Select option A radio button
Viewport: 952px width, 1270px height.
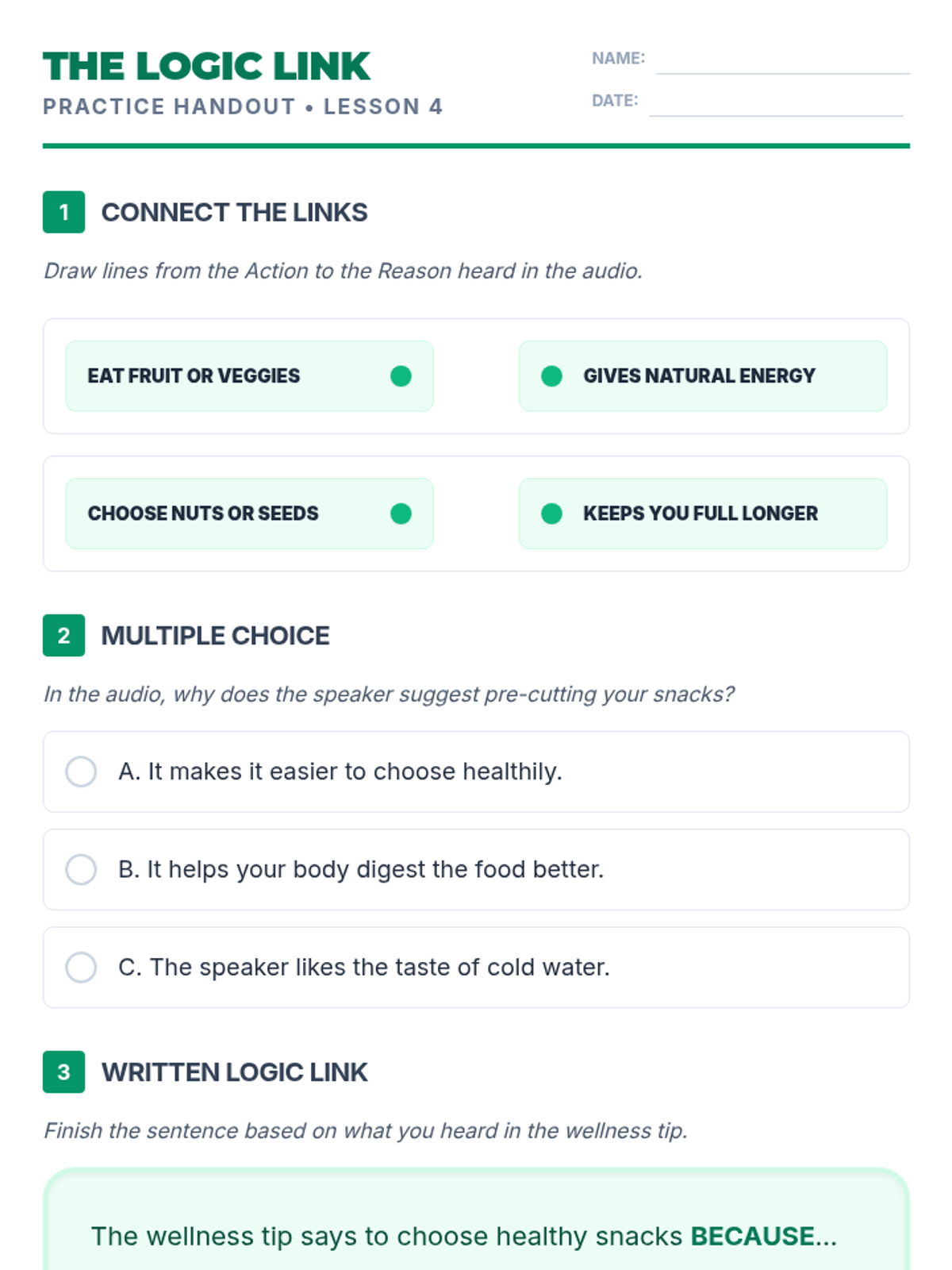[81, 772]
